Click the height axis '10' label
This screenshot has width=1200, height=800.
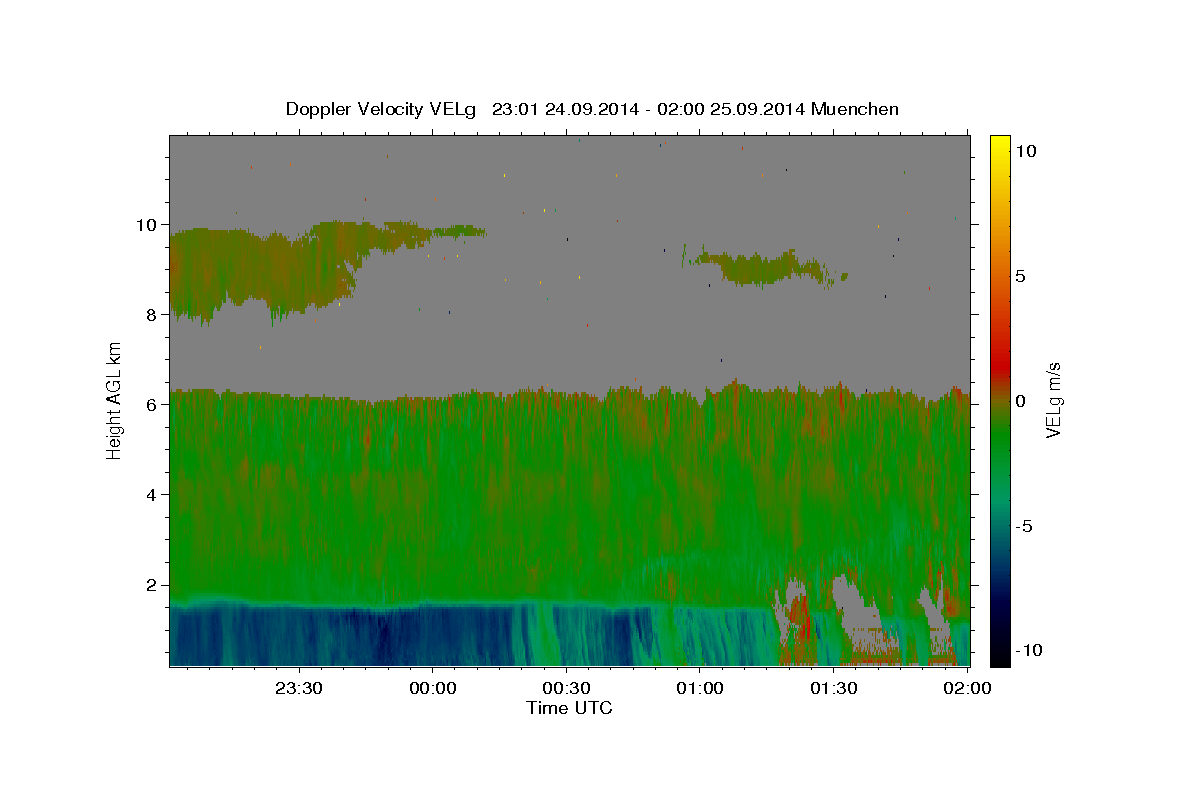click(149, 224)
